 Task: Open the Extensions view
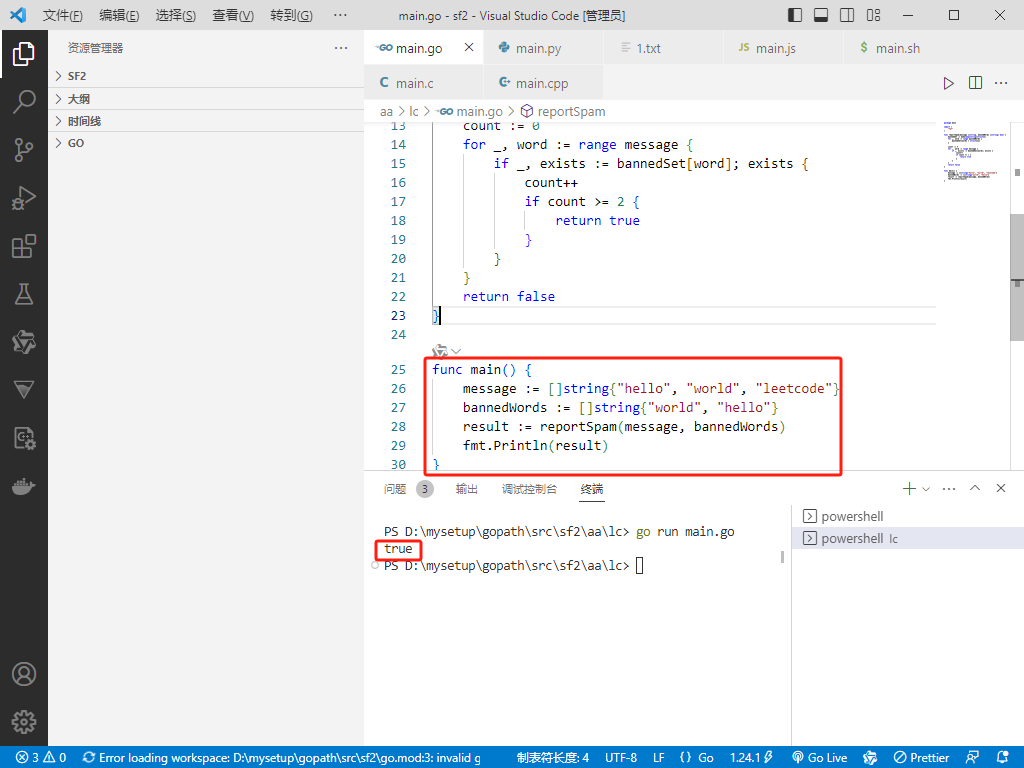point(24,246)
